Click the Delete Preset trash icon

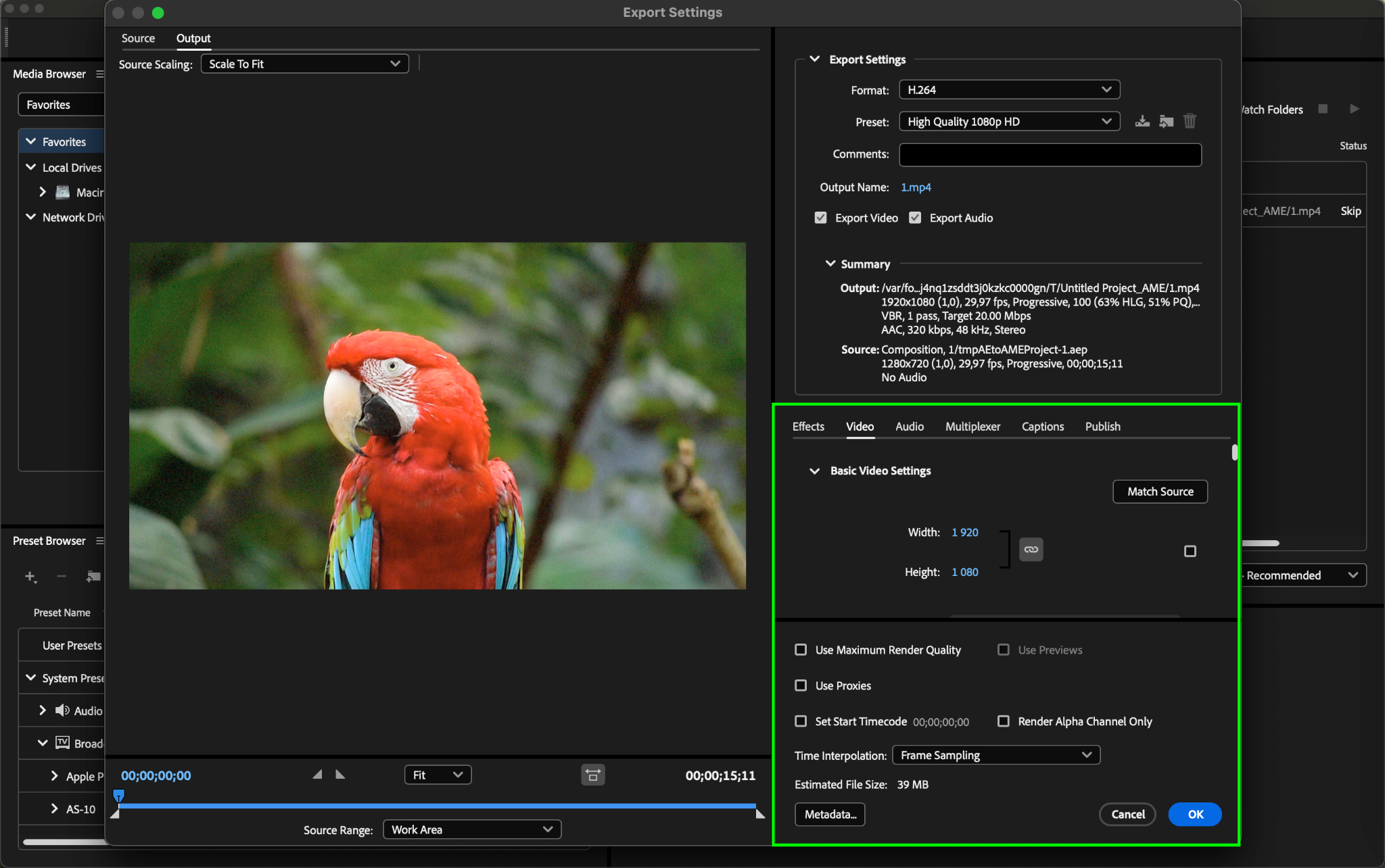coord(1190,122)
